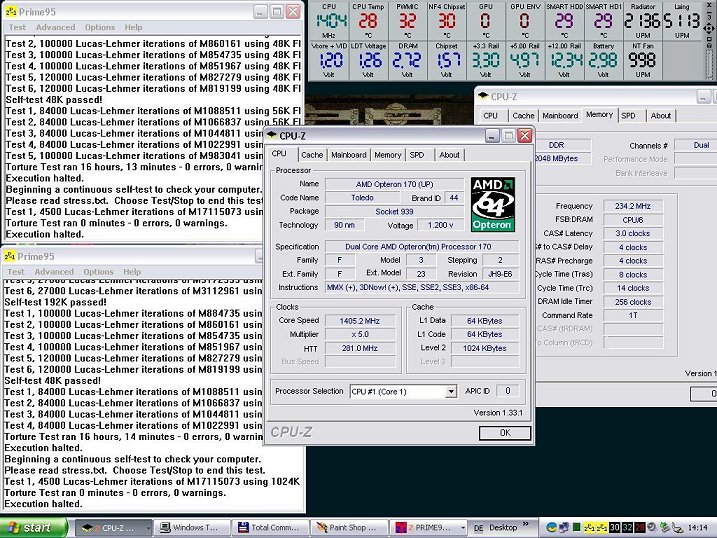Click the green square icon in the system tray
This screenshot has height=538, width=717.
click(576, 527)
